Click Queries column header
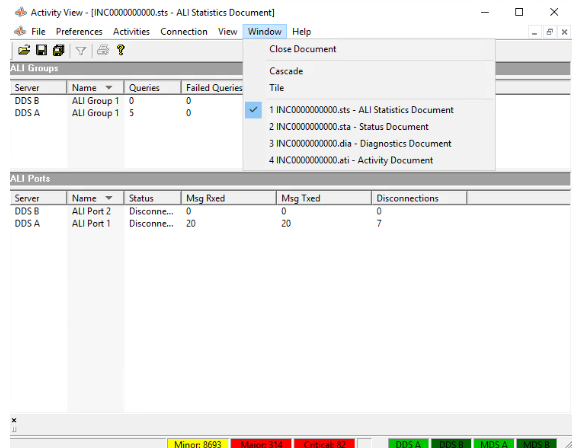The width and height of the screenshot is (578, 448). point(152,88)
